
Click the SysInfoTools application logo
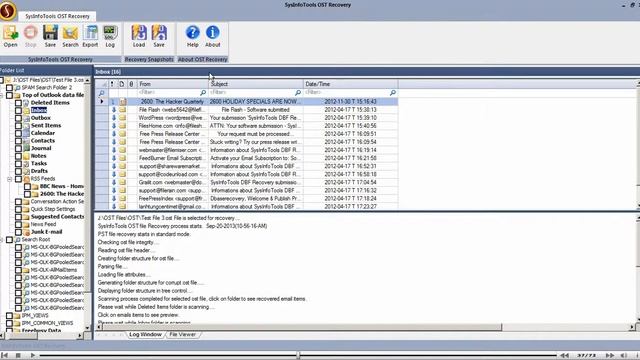tap(8, 11)
